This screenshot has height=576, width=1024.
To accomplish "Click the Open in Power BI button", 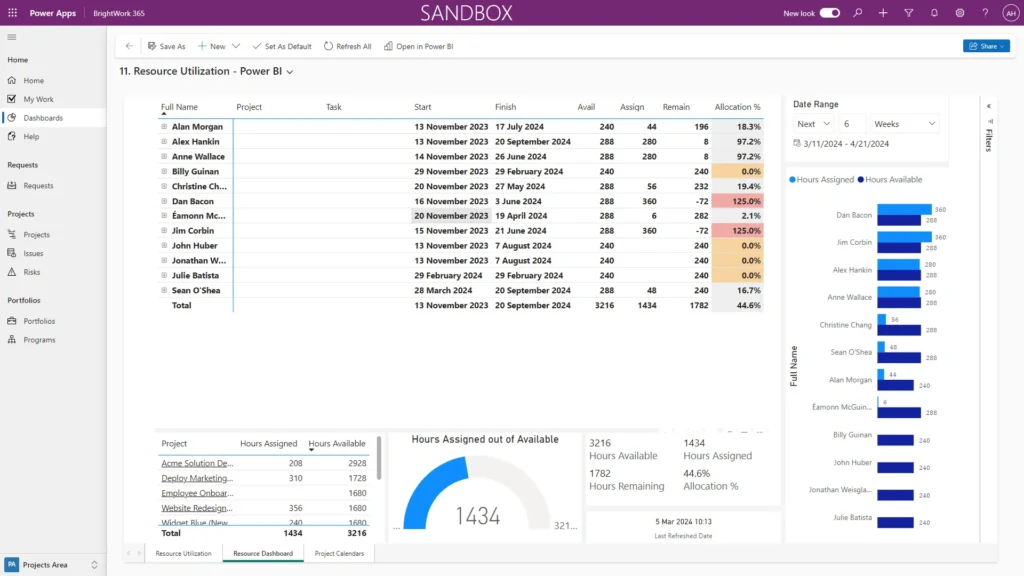I will 418,46.
